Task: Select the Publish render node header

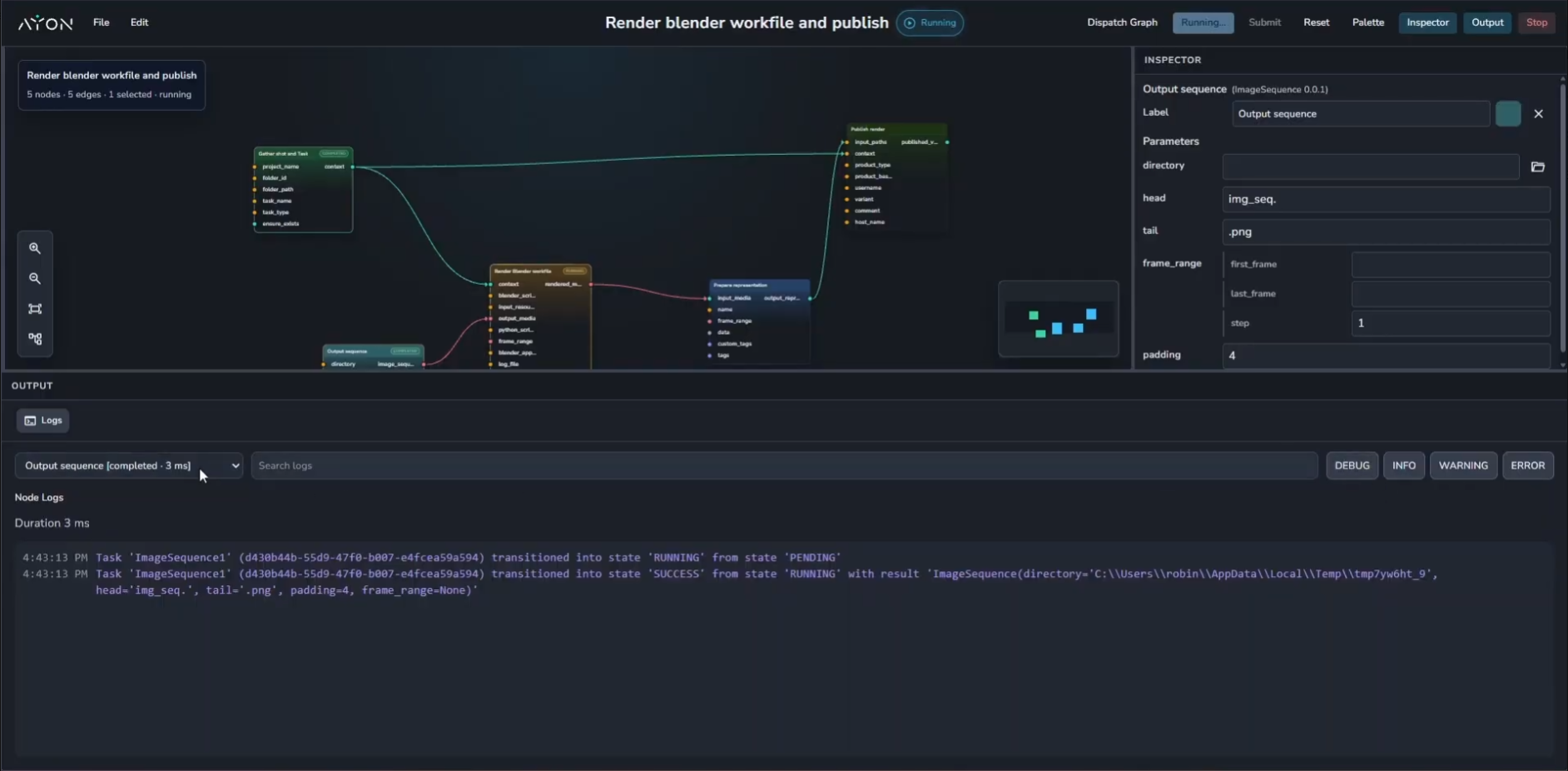Action: click(x=896, y=129)
